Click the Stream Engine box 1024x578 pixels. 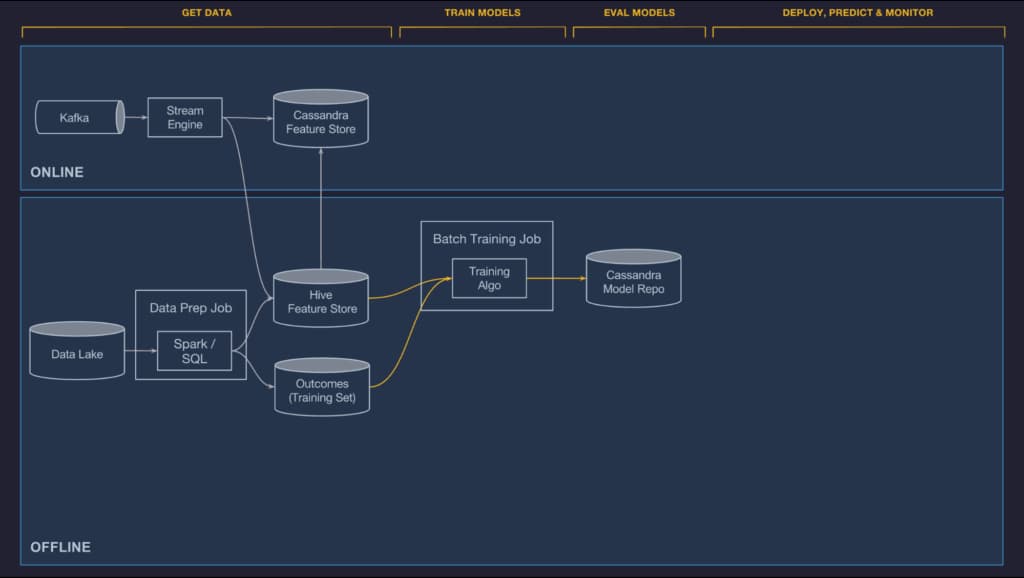pyautogui.click(x=185, y=118)
